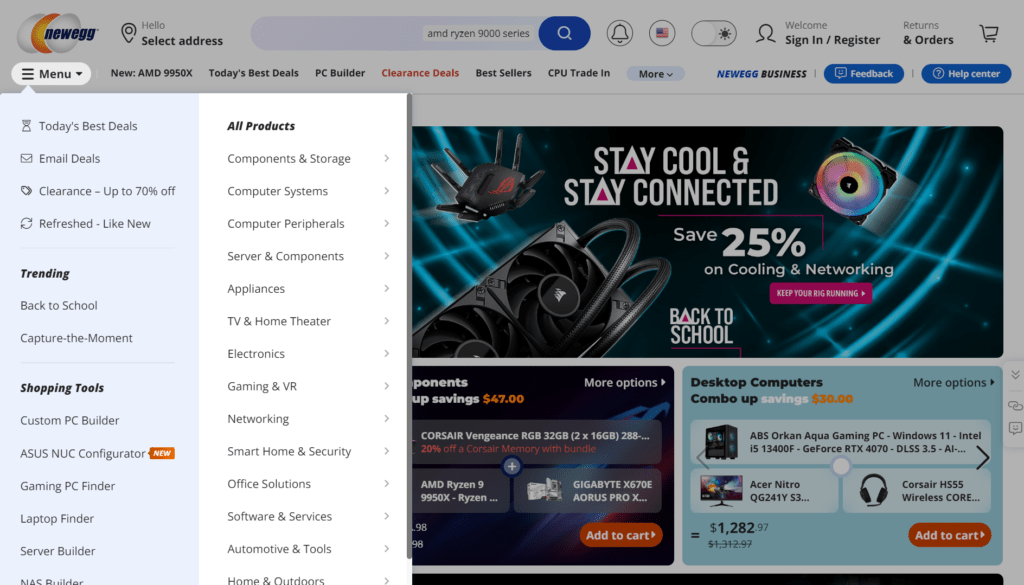This screenshot has height=585, width=1024.
Task: Expand Server & Components chevron
Action: 387,256
